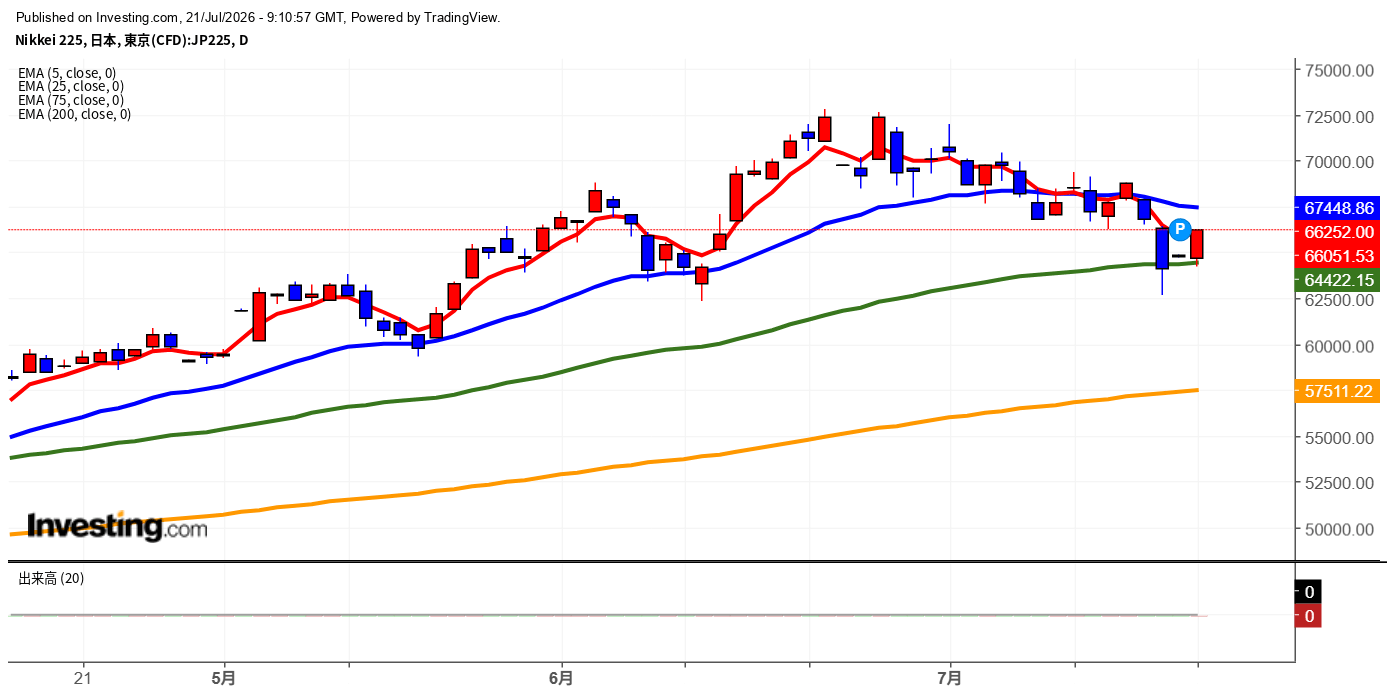Click the highest red candlestick near 72500

point(825,128)
